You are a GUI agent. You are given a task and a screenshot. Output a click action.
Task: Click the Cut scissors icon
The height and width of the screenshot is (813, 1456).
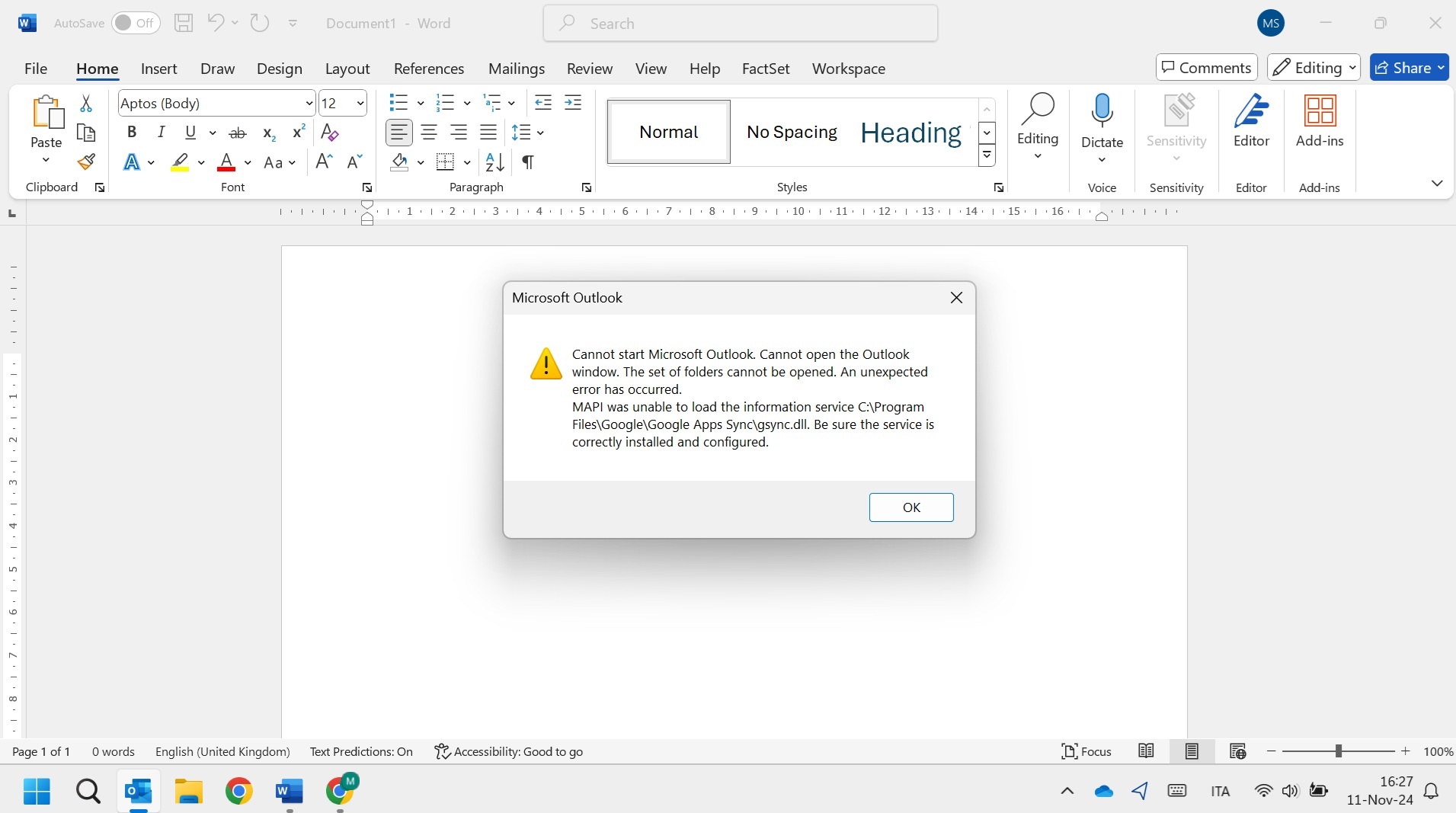[x=86, y=103]
